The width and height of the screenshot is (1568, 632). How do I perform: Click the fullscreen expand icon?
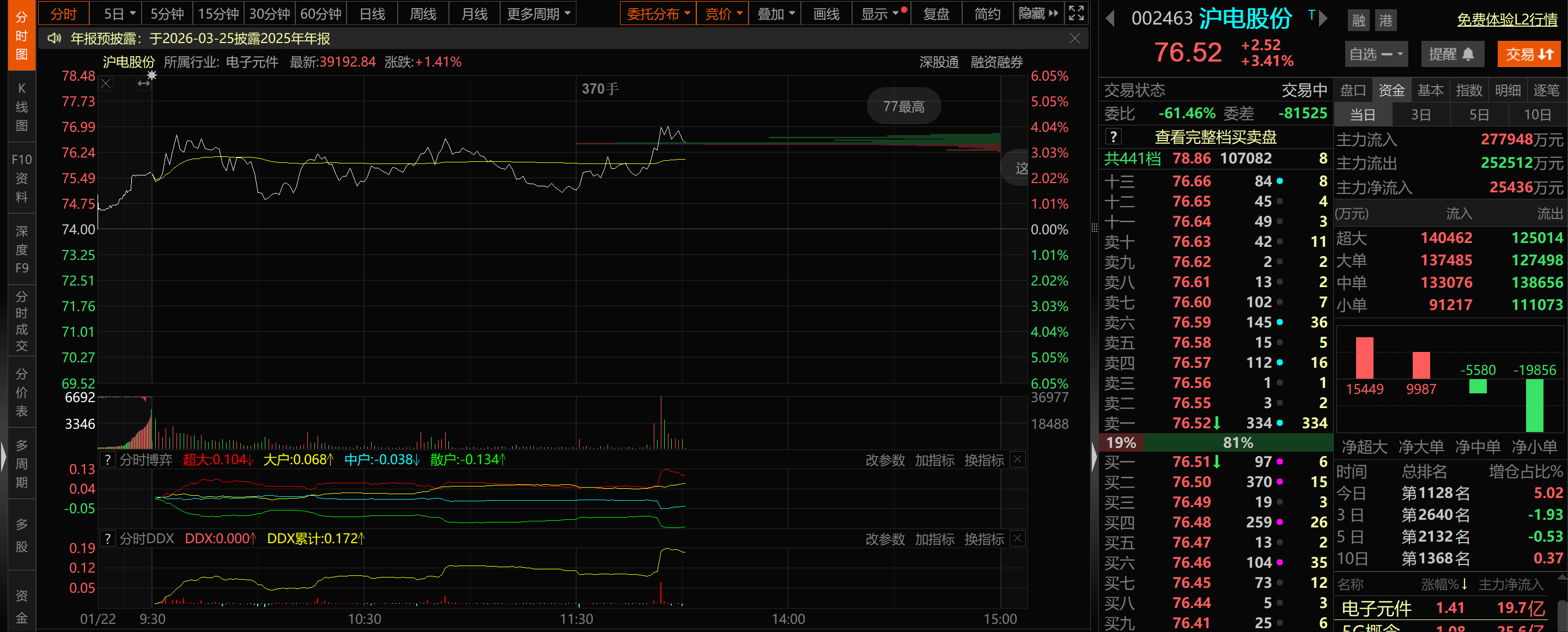(1075, 13)
